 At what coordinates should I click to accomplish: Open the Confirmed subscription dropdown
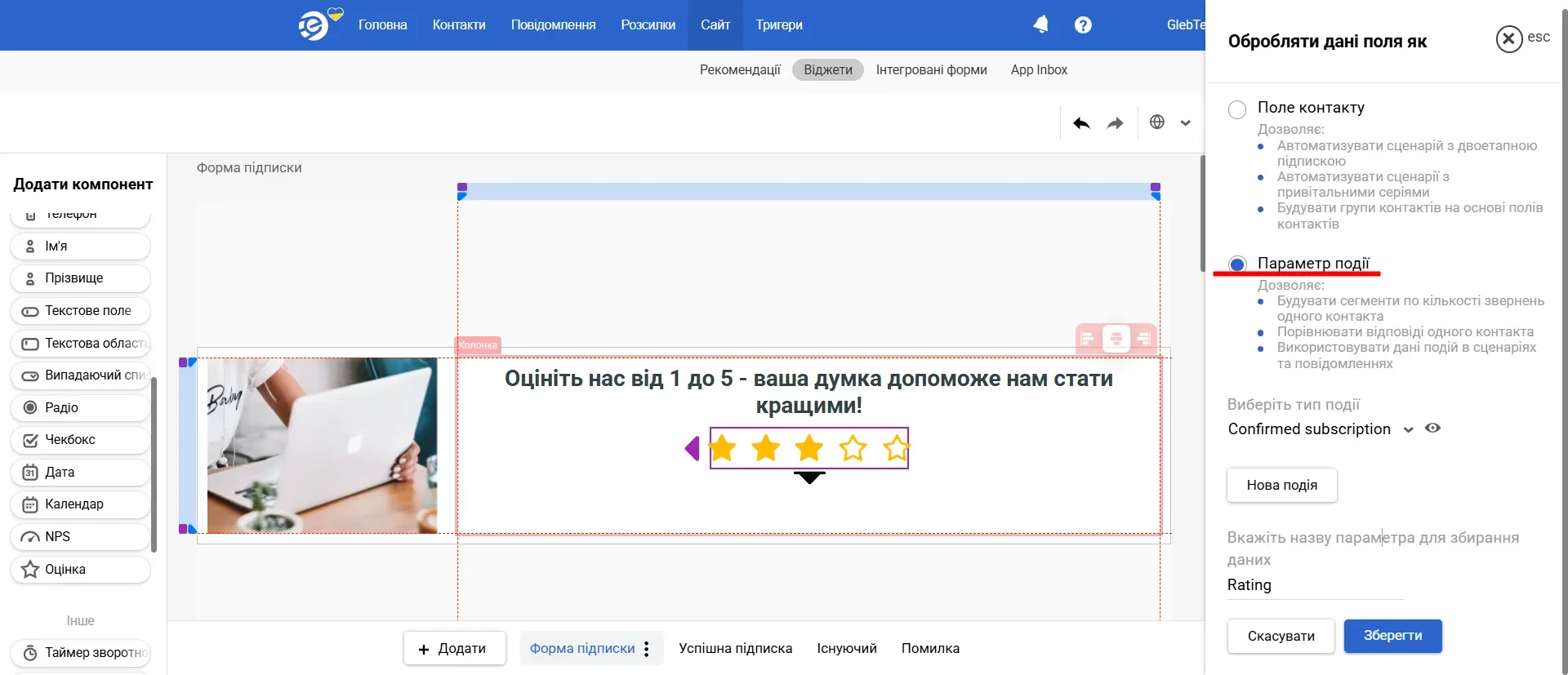pos(1321,429)
